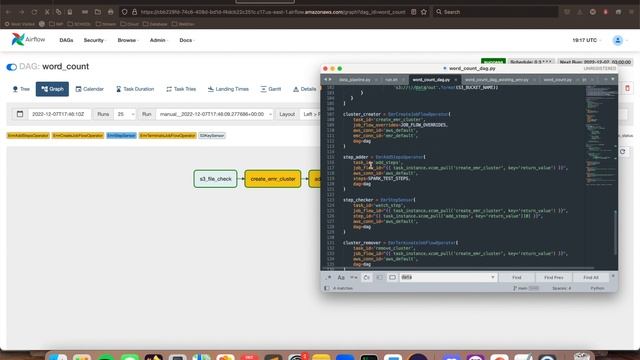Click the browser Search field
The image size is (640, 360).
click(495, 12)
